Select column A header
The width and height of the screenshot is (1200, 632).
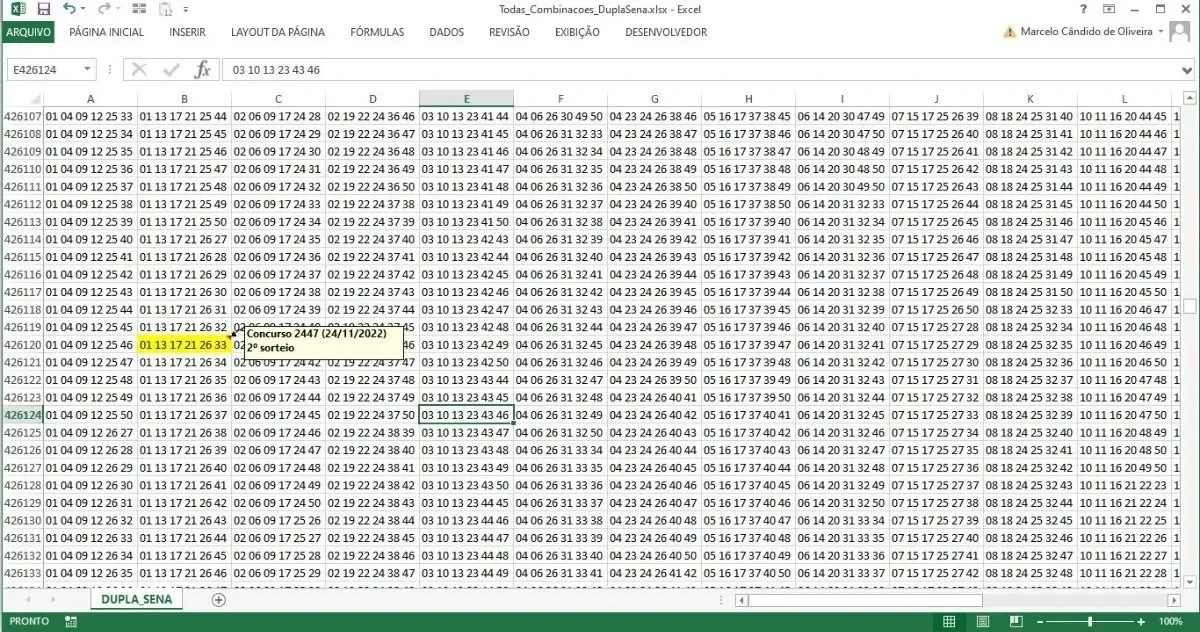(91, 99)
